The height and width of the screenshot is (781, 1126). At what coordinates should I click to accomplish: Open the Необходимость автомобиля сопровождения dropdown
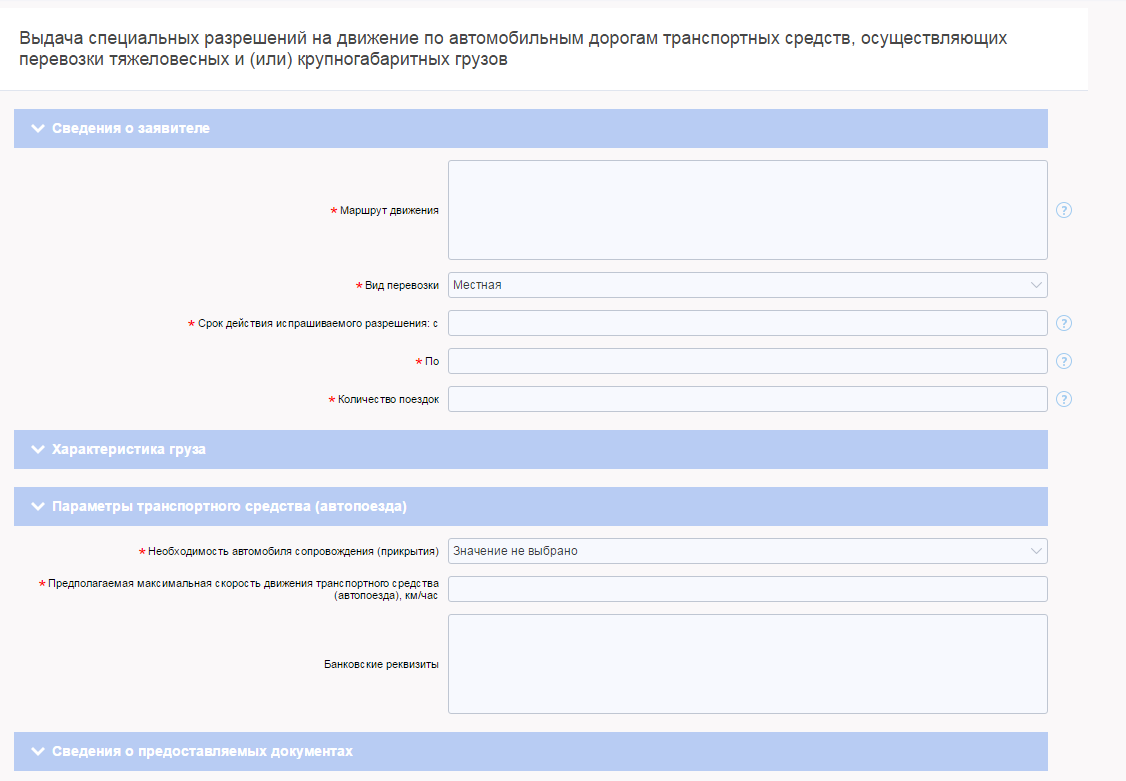point(747,551)
